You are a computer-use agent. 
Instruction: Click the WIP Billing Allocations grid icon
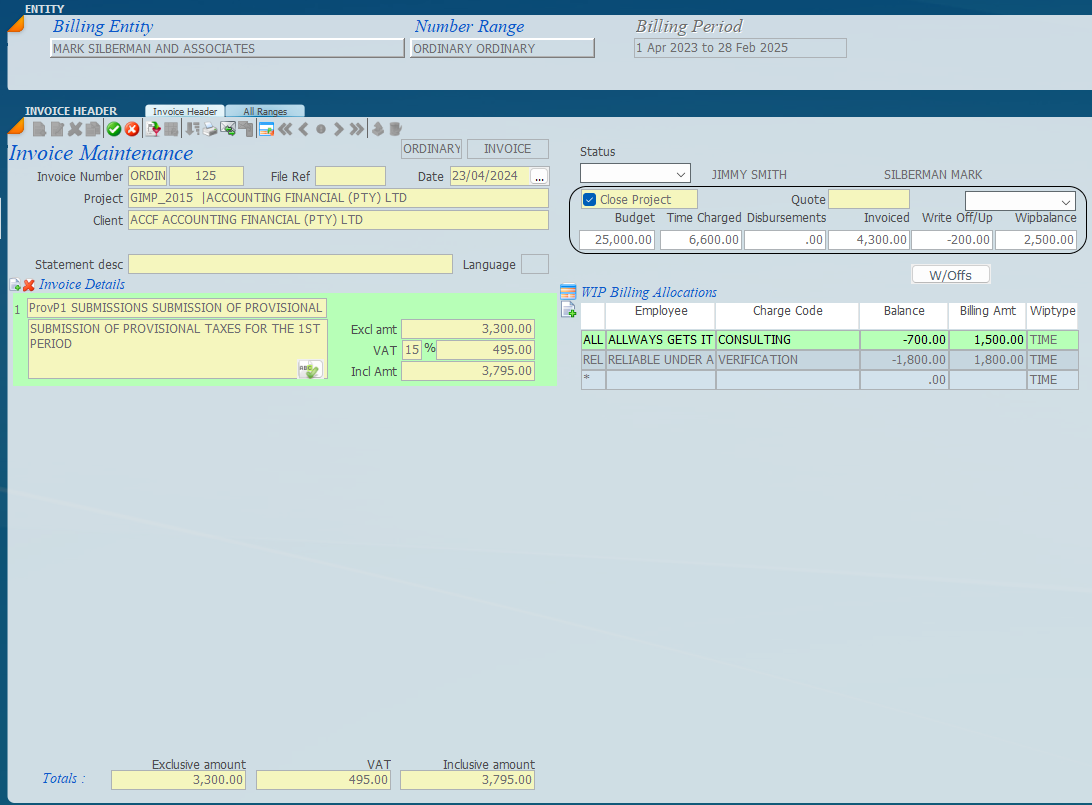tap(568, 292)
